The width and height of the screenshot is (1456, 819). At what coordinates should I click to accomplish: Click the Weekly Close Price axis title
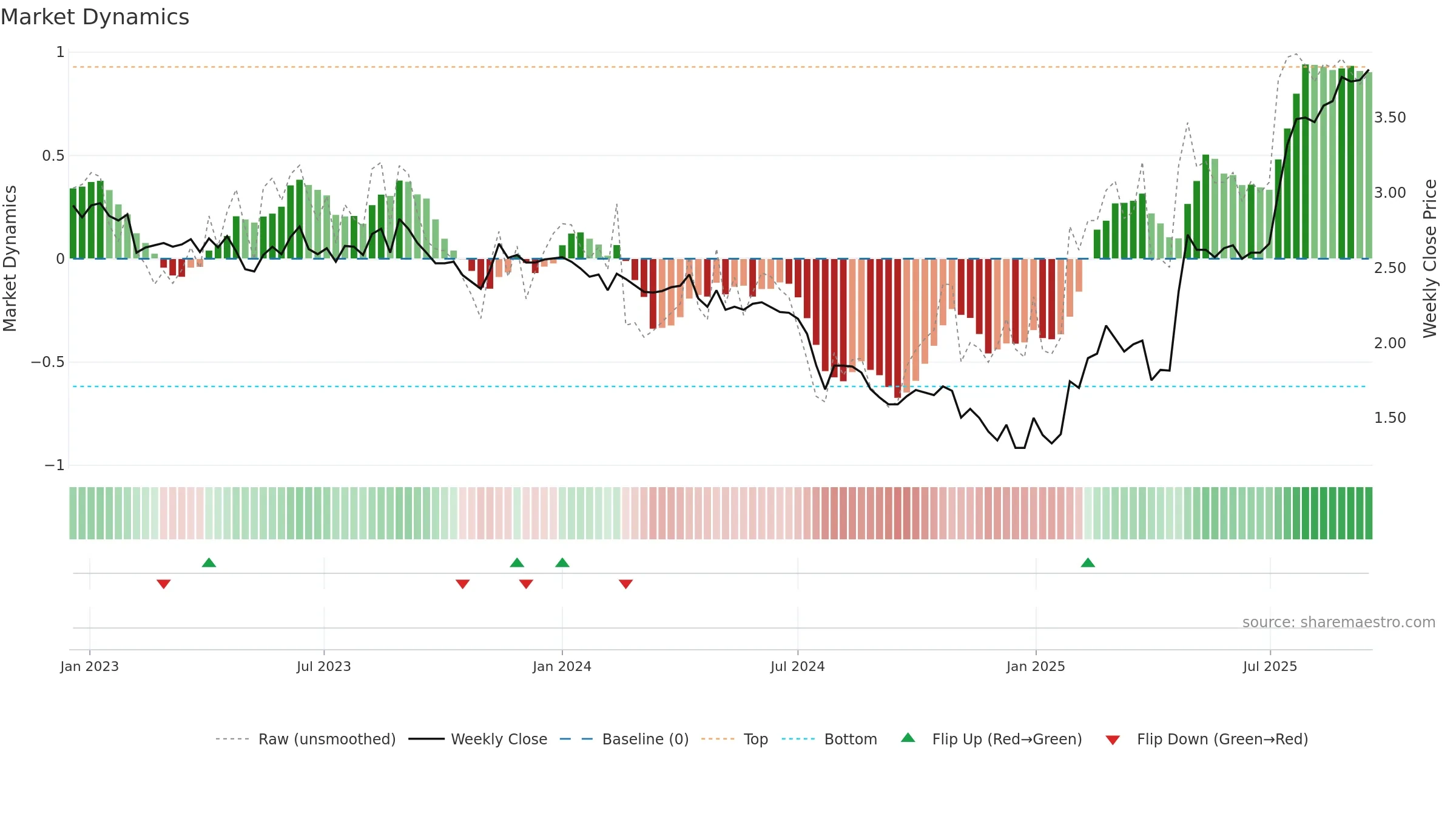pyautogui.click(x=1431, y=258)
